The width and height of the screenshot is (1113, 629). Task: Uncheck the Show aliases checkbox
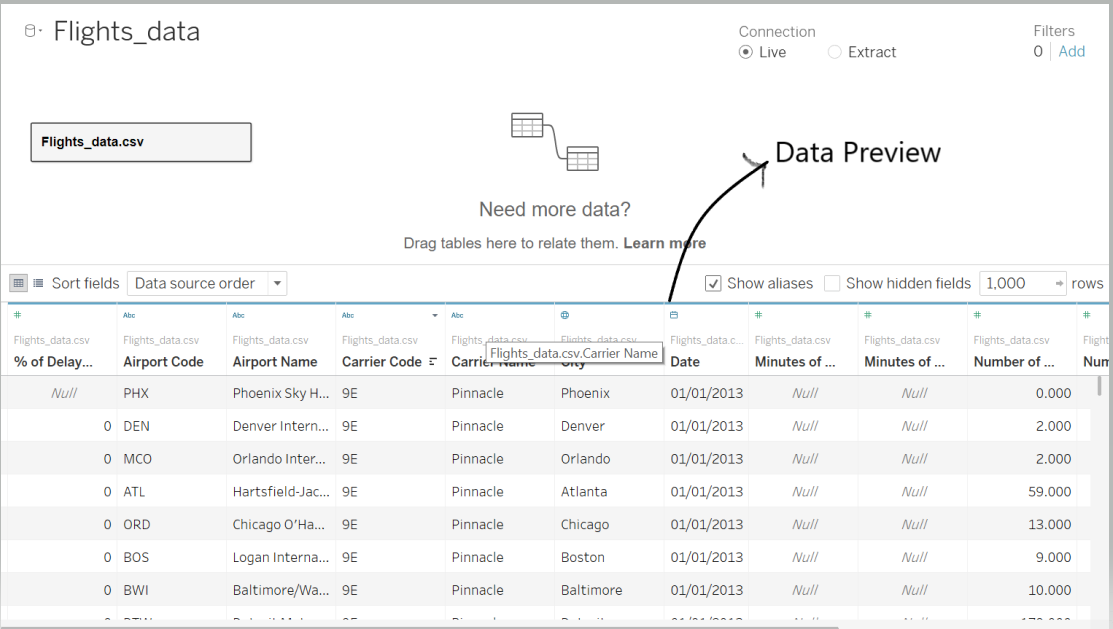tap(713, 283)
